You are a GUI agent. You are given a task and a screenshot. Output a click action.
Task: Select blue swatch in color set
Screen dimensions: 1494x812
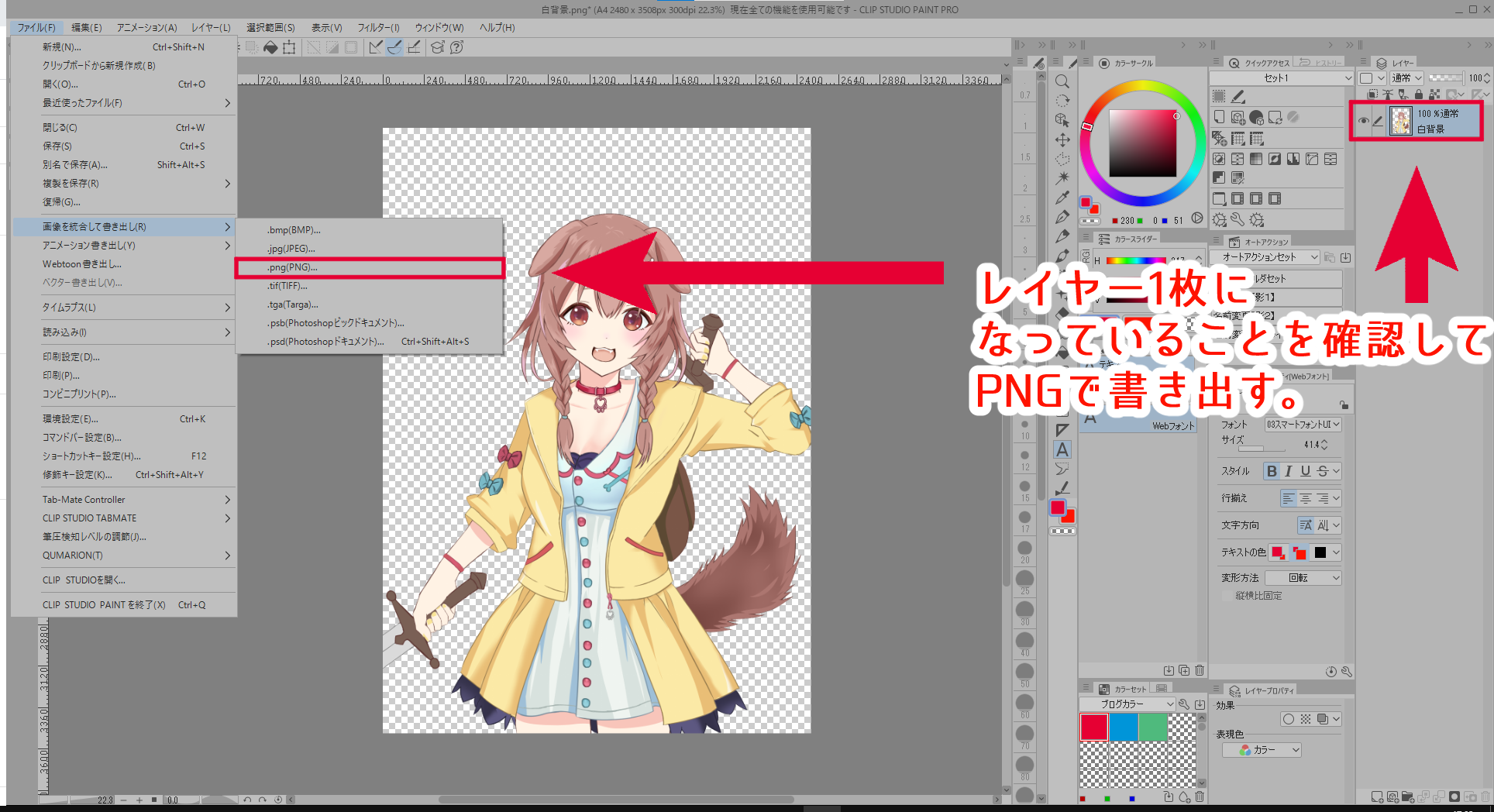(1123, 728)
